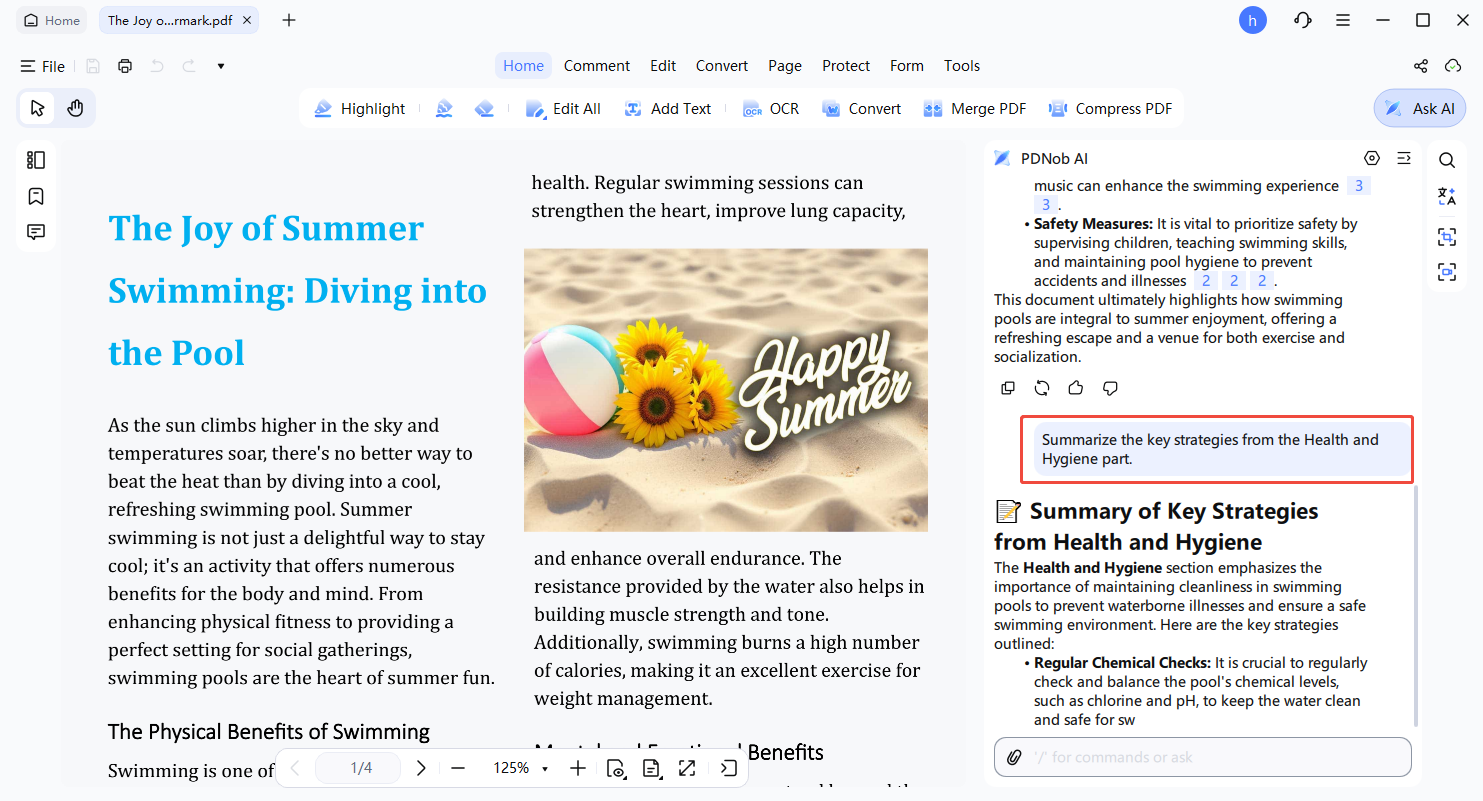
Task: Click the Compress PDF button
Action: pyautogui.click(x=1110, y=108)
